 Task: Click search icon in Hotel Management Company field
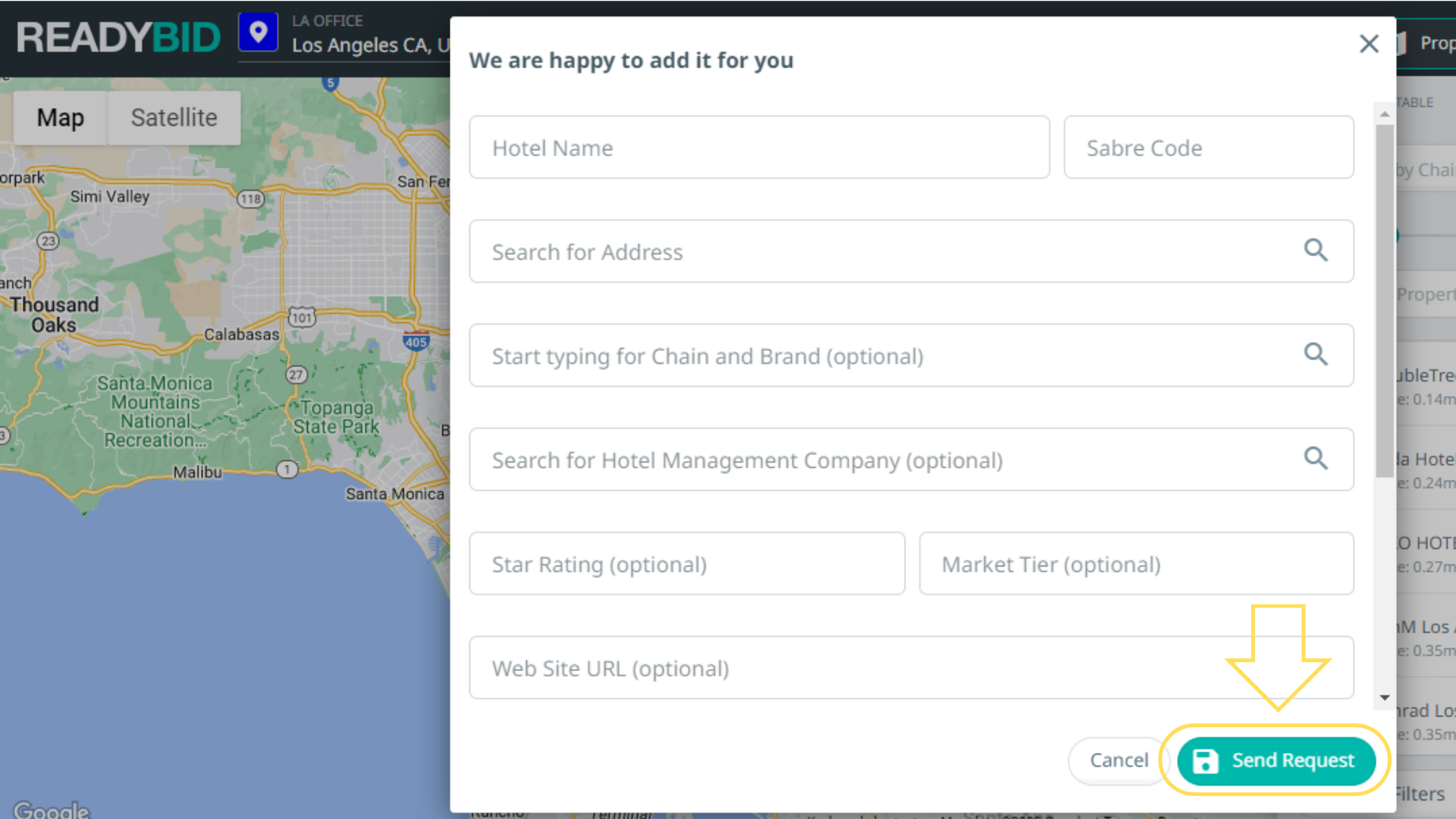(1316, 458)
